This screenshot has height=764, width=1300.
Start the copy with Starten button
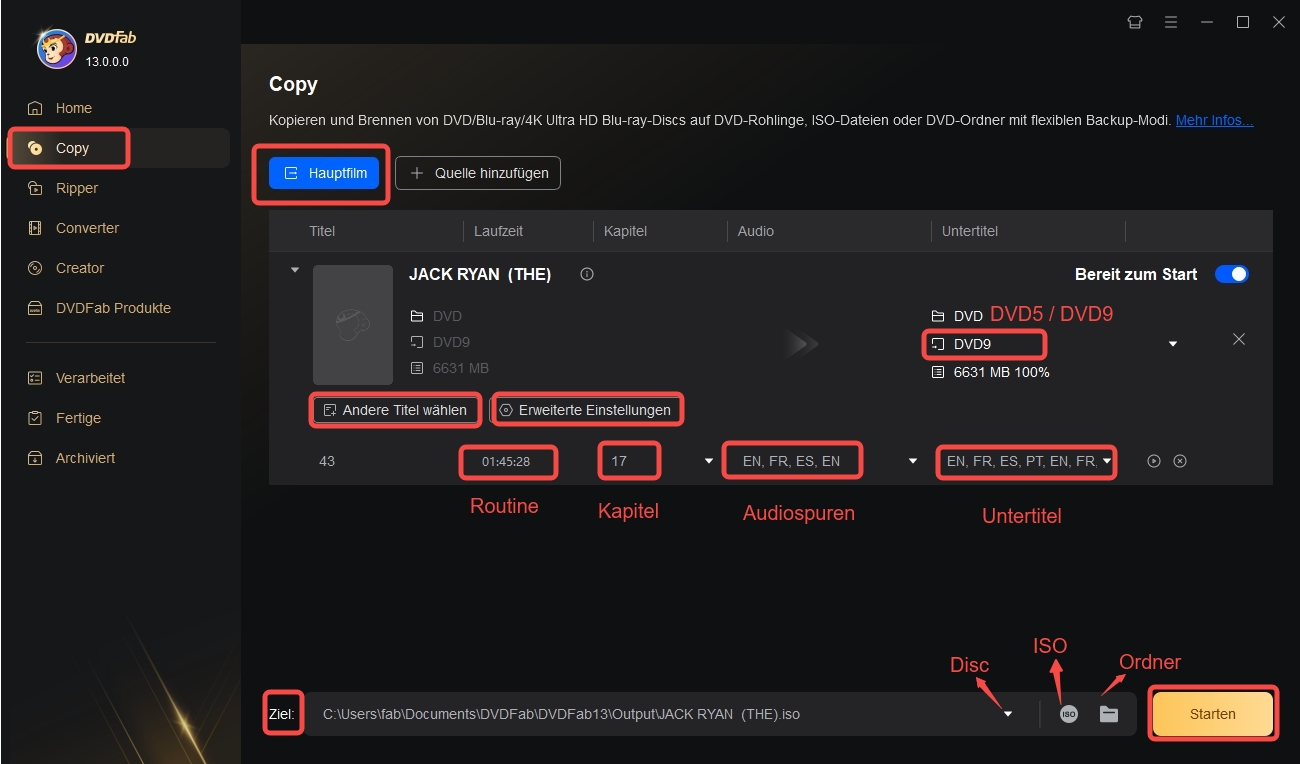coord(1213,714)
